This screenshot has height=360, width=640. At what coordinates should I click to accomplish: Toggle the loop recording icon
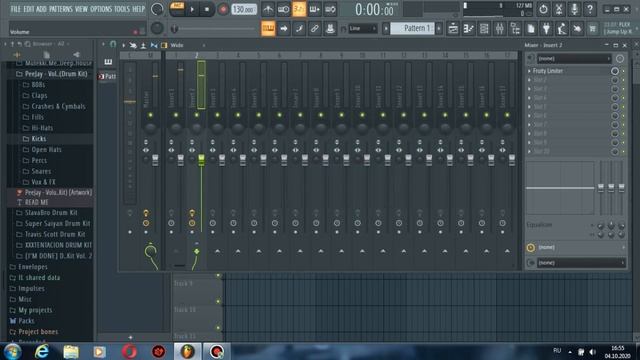click(330, 9)
